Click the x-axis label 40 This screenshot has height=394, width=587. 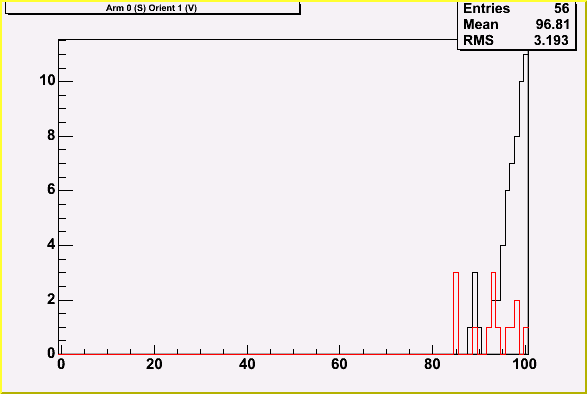coord(247,364)
